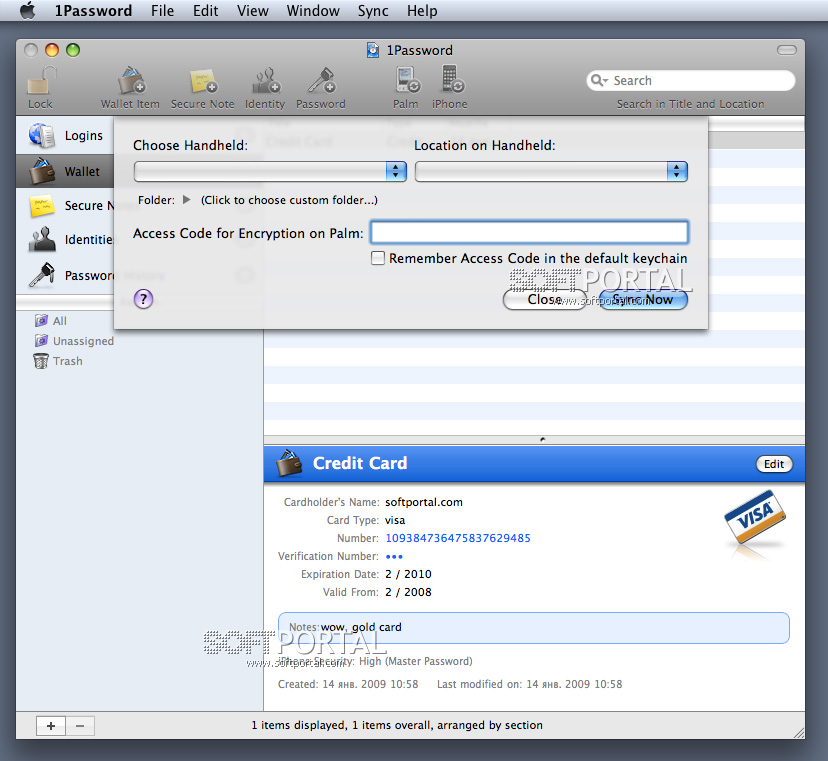Open iPhone sync from the toolbar
828x761 pixels.
point(451,80)
